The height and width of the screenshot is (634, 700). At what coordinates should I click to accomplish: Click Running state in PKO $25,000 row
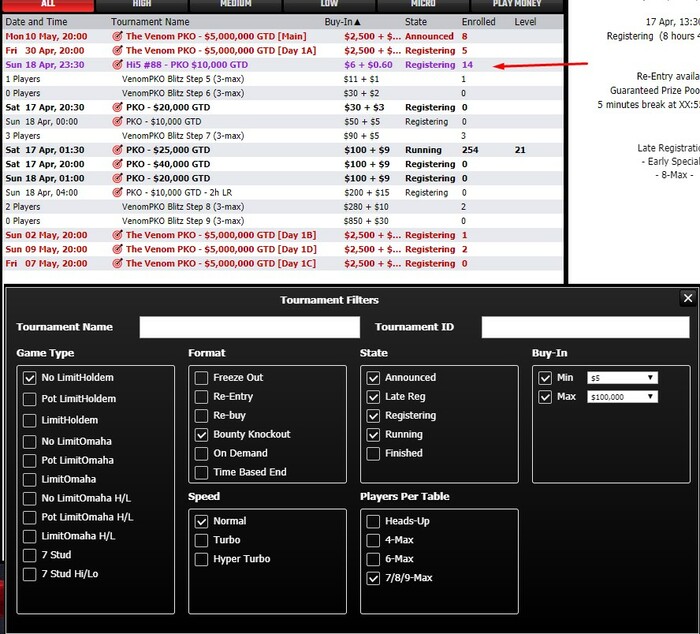coord(423,150)
